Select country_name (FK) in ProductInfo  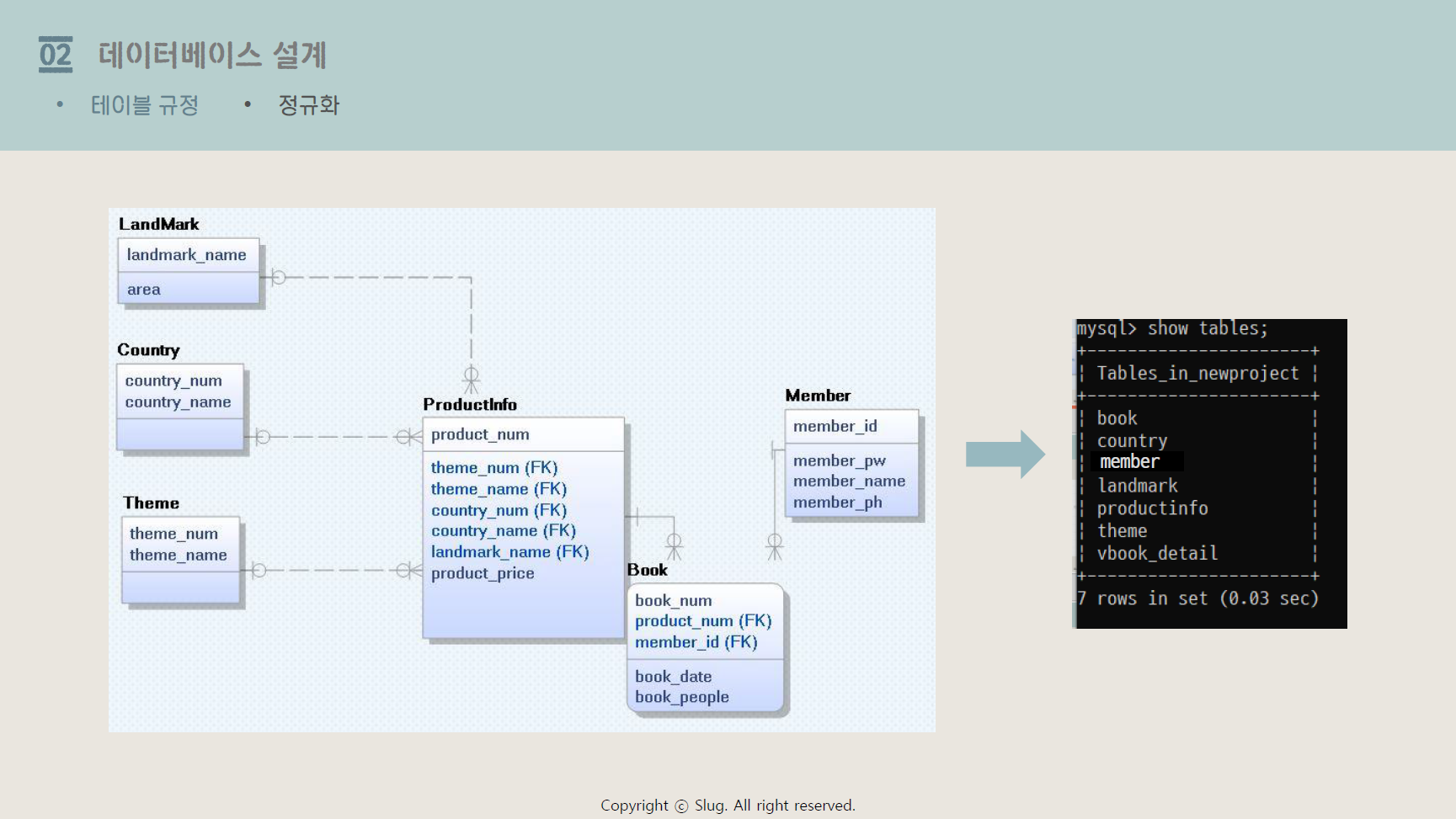[x=504, y=531]
